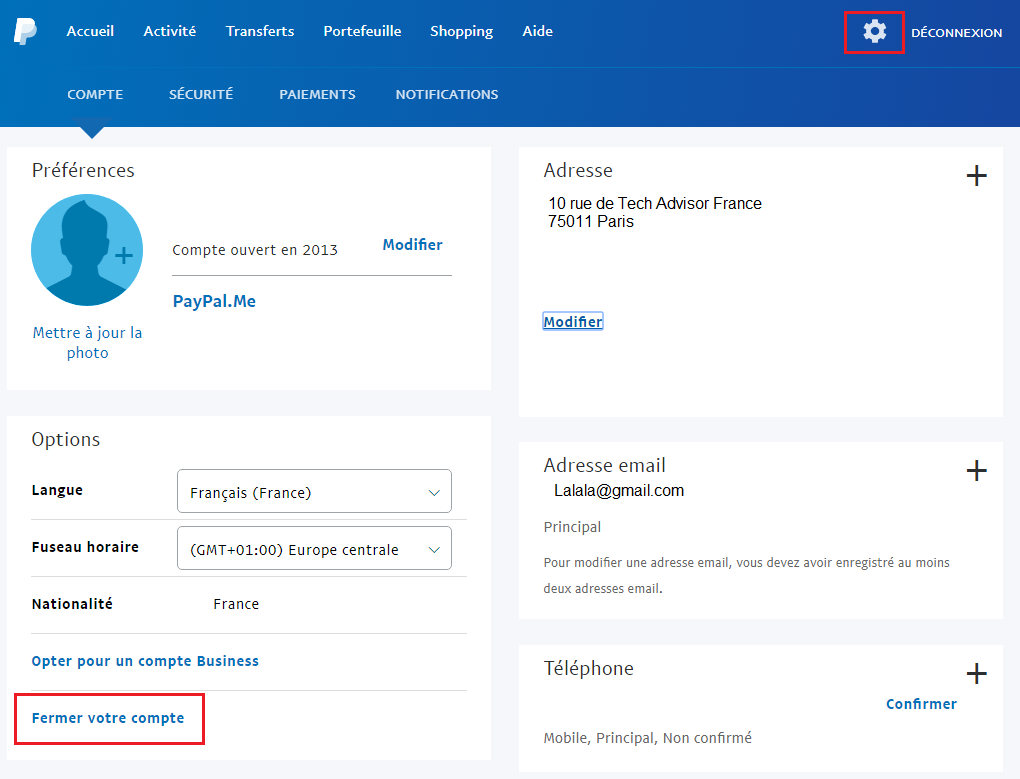The width and height of the screenshot is (1020, 779).
Task: Log out via DÉCONNEXION
Action: point(956,32)
